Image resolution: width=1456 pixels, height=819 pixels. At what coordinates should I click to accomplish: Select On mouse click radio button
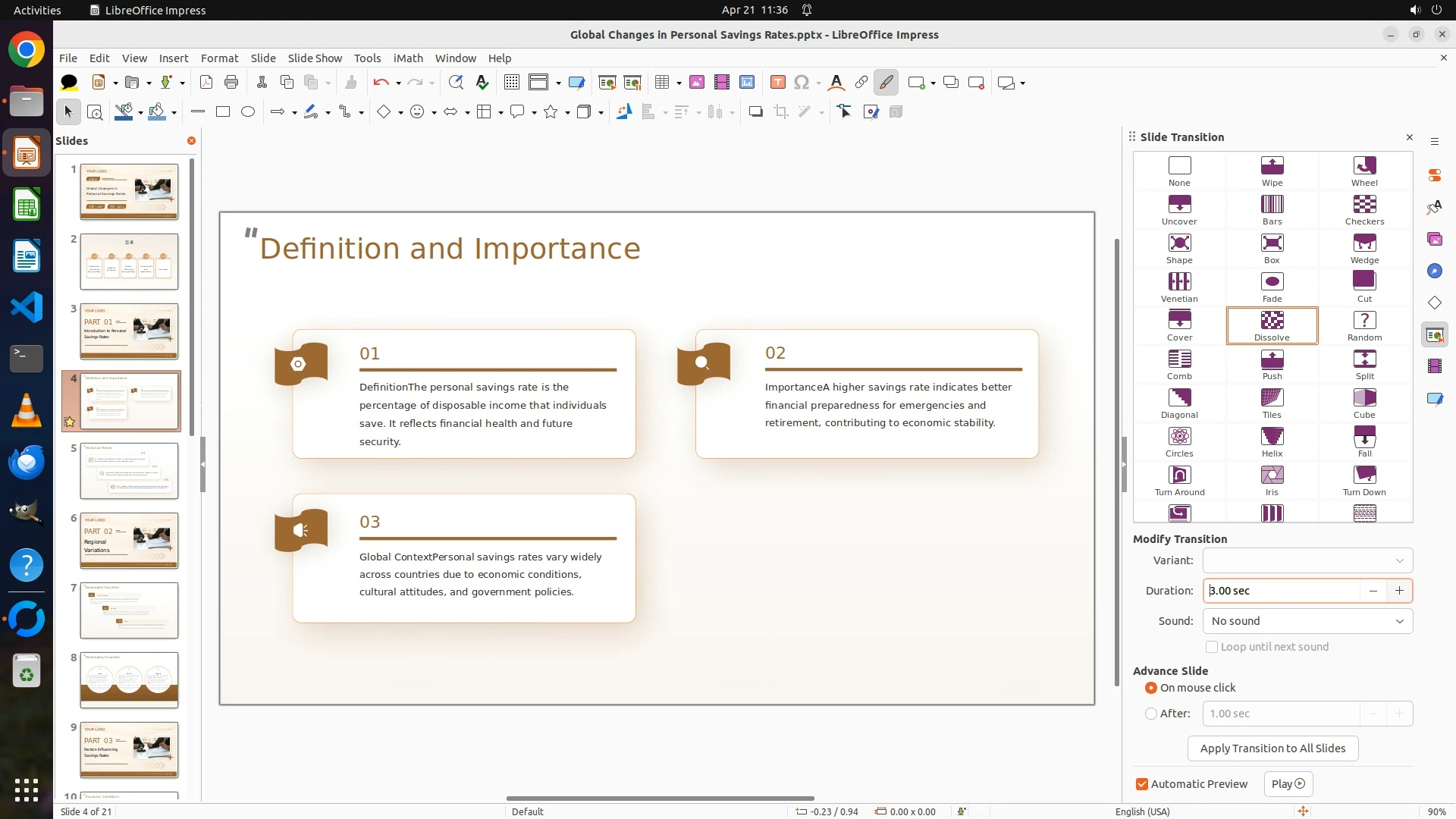tap(1151, 688)
